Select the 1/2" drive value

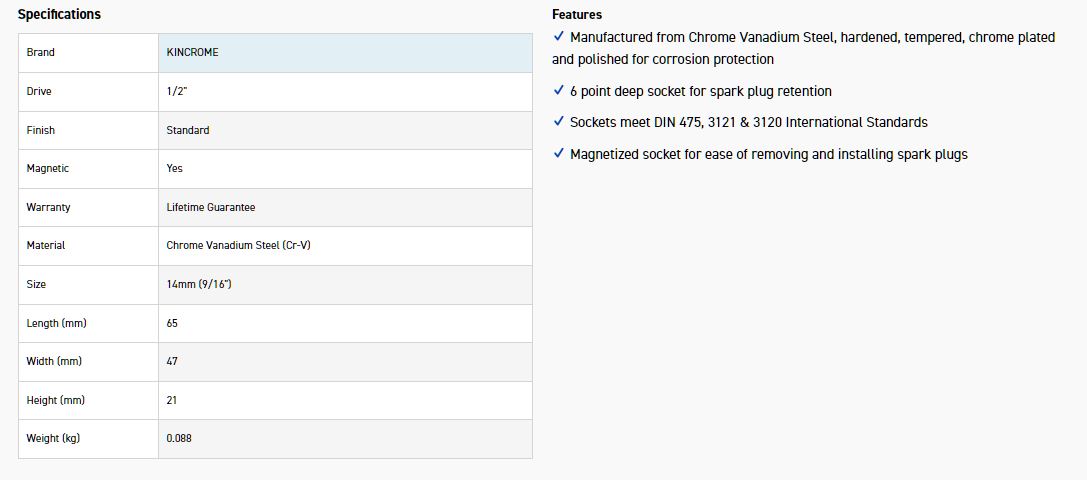(x=175, y=91)
